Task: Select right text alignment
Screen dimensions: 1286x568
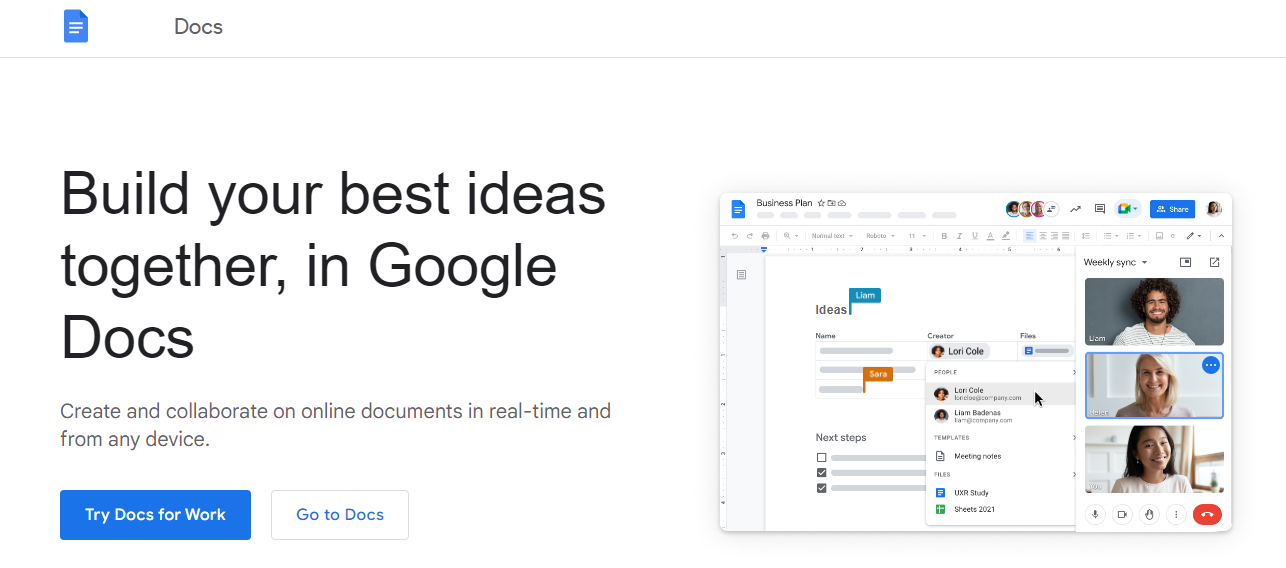Action: [1054, 236]
